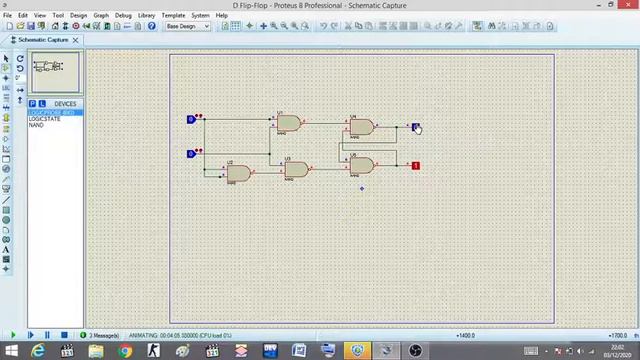
Task: Open the View menu
Action: tap(40, 16)
